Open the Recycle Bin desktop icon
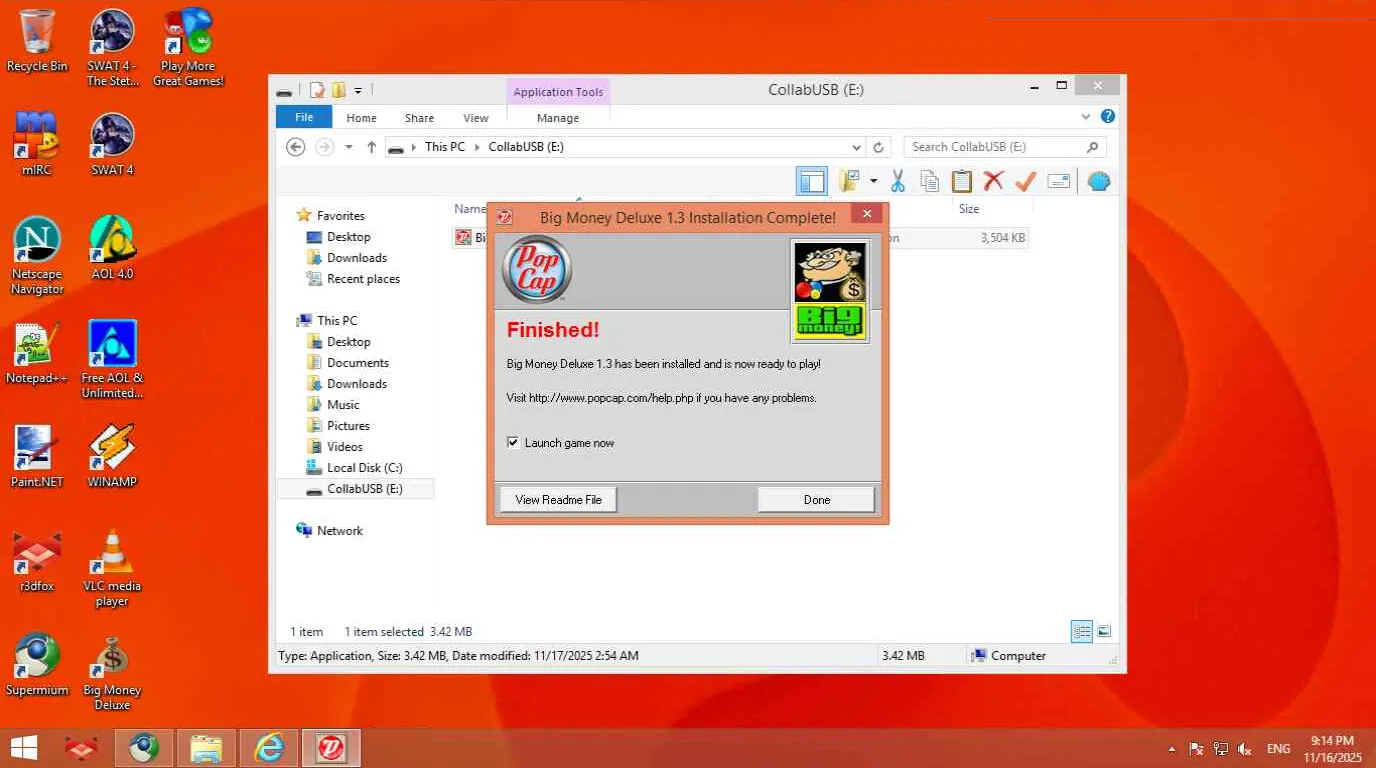The height and width of the screenshot is (768, 1376). pos(37,40)
